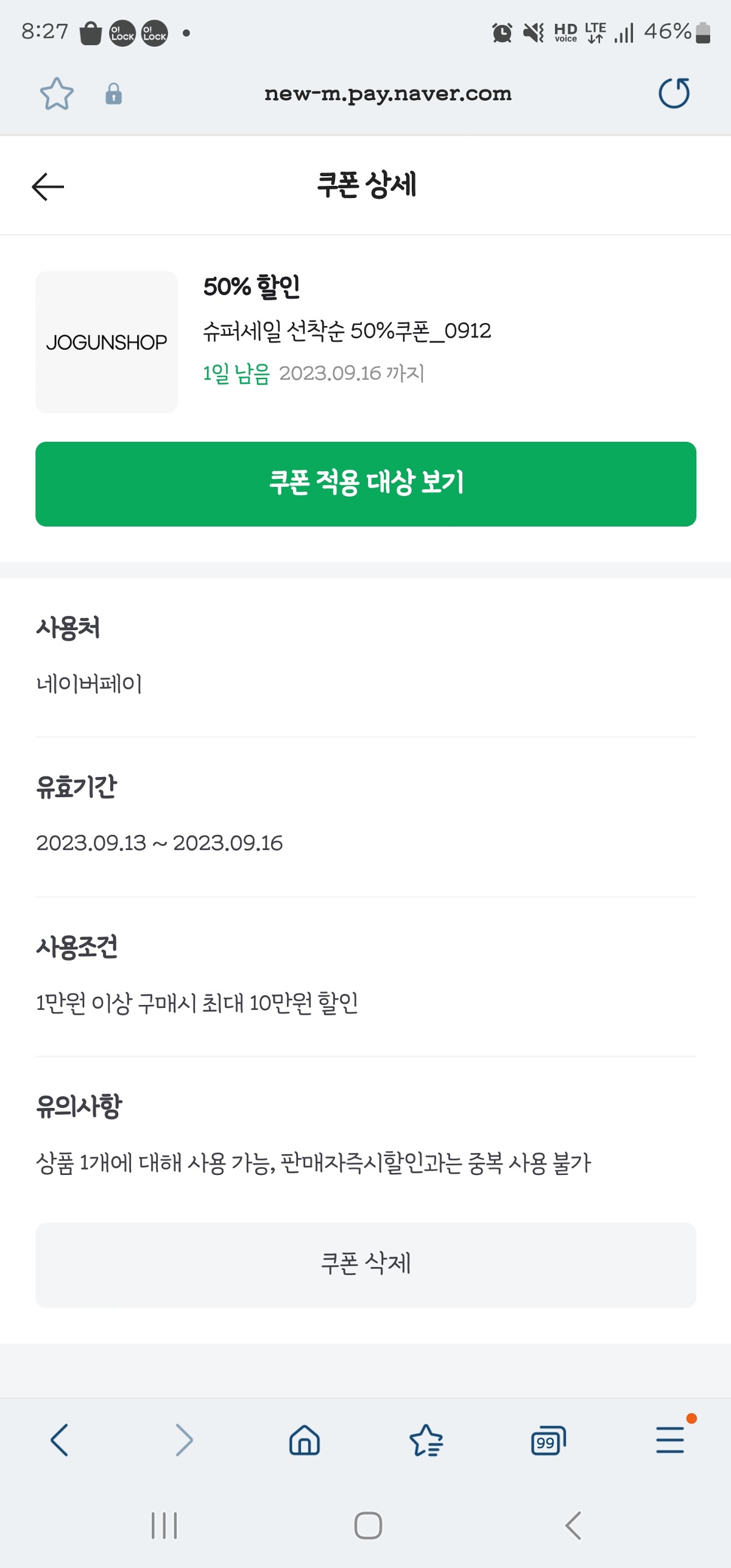Bookmark this page with the star icon

point(57,94)
